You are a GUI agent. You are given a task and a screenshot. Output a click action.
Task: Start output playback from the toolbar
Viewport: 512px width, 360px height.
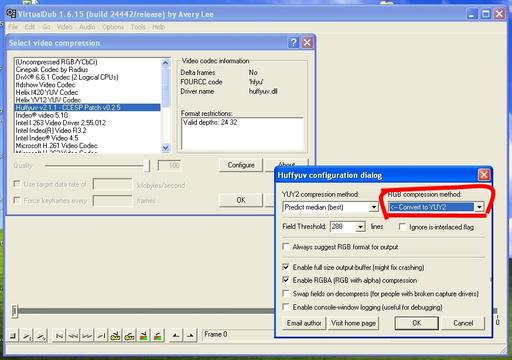pos(41,335)
